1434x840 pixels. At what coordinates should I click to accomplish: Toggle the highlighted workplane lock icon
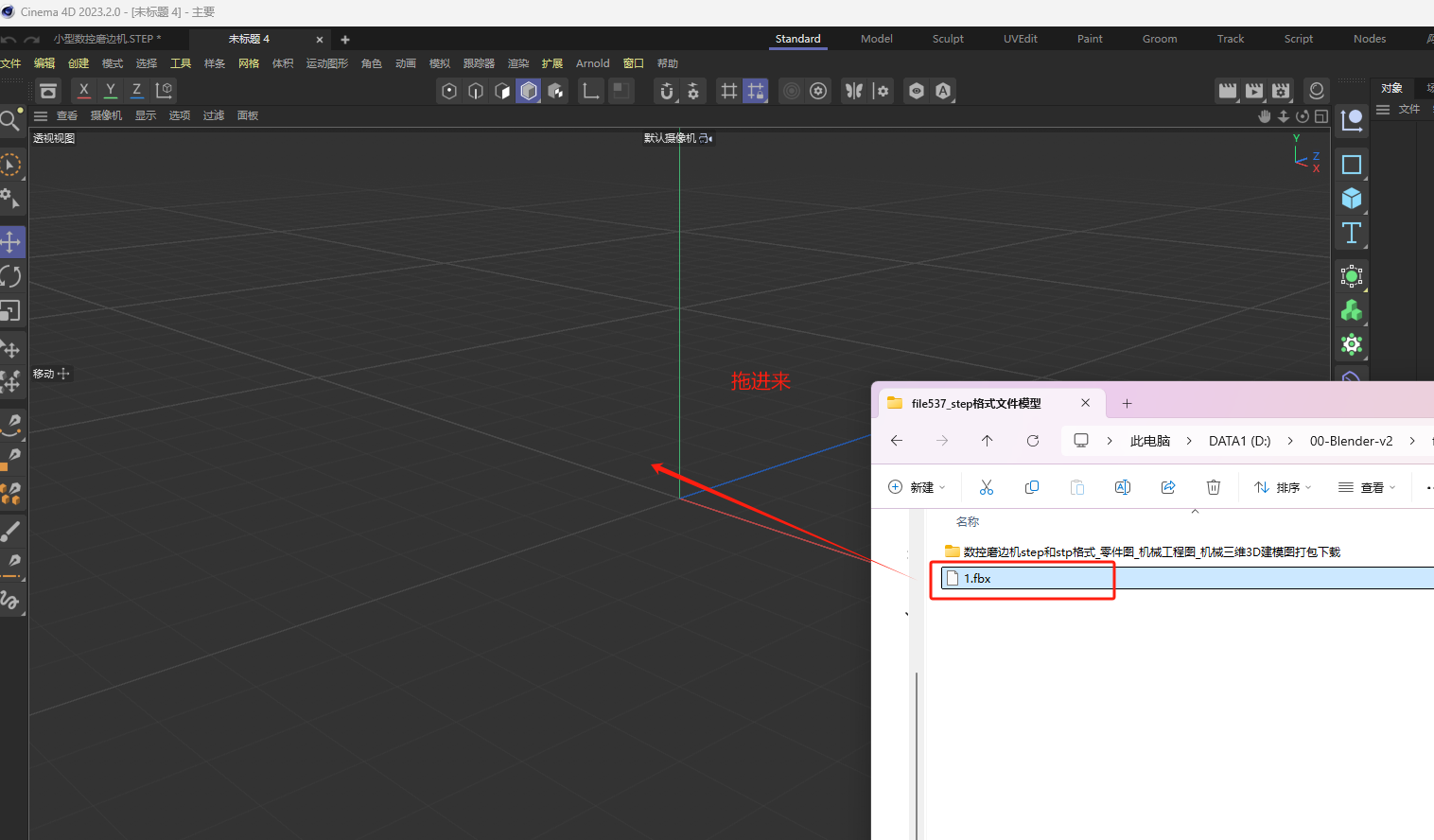756,91
